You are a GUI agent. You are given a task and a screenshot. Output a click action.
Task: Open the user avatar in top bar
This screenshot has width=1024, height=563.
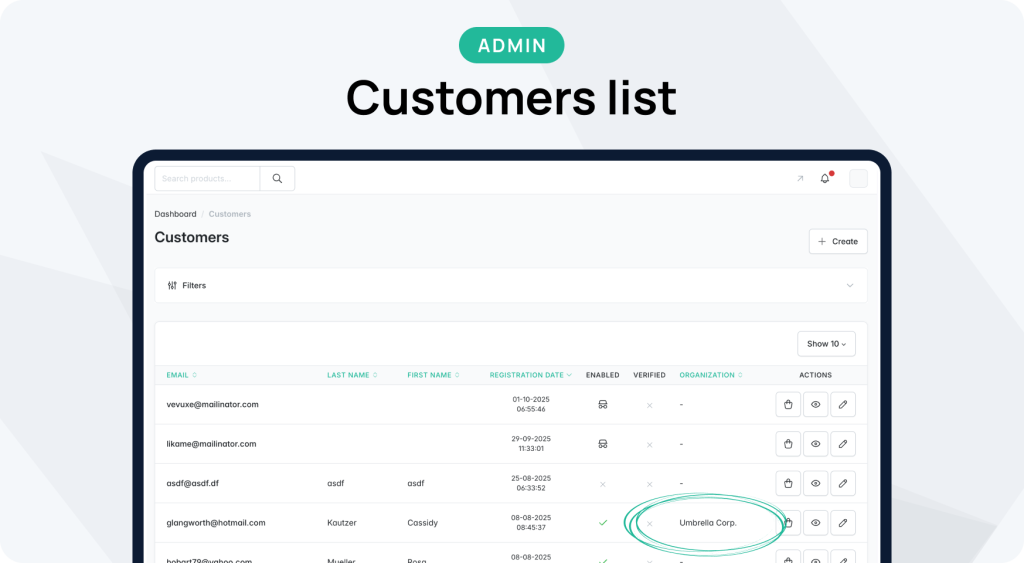858,179
